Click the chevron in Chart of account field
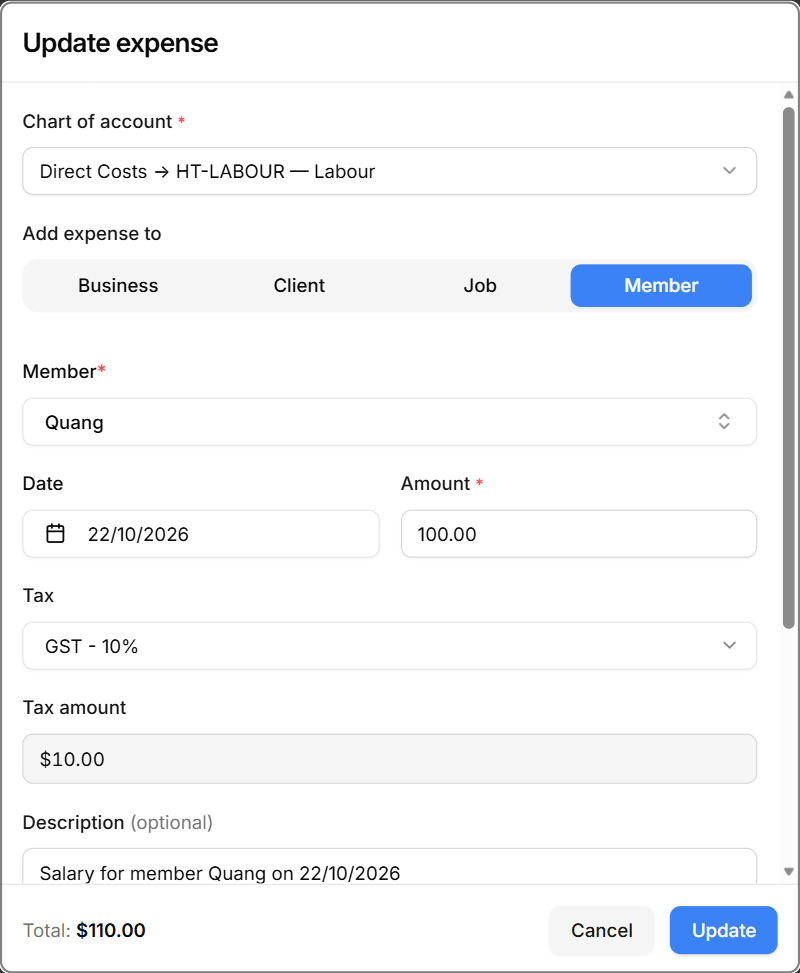800x973 pixels. pyautogui.click(x=729, y=171)
